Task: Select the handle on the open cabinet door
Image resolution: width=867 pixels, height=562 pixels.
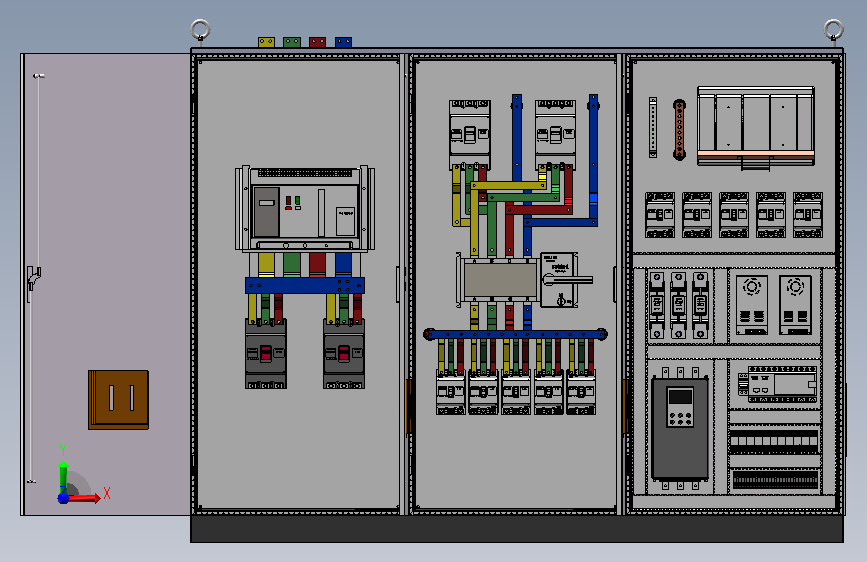Action: pos(33,278)
